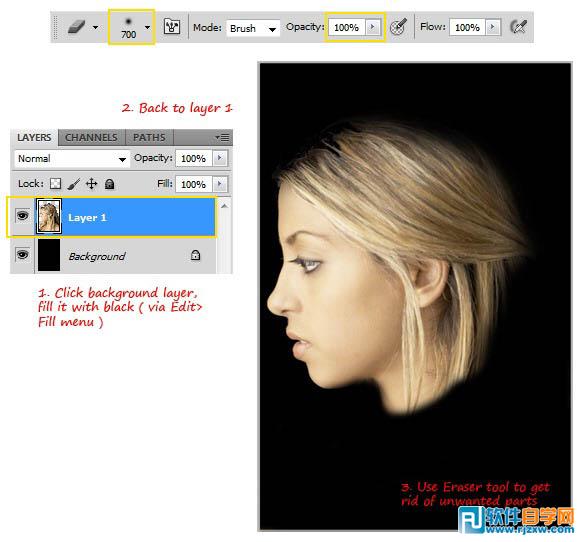Hide the Background layer eye icon
The width and height of the screenshot is (582, 542).
tap(23, 255)
